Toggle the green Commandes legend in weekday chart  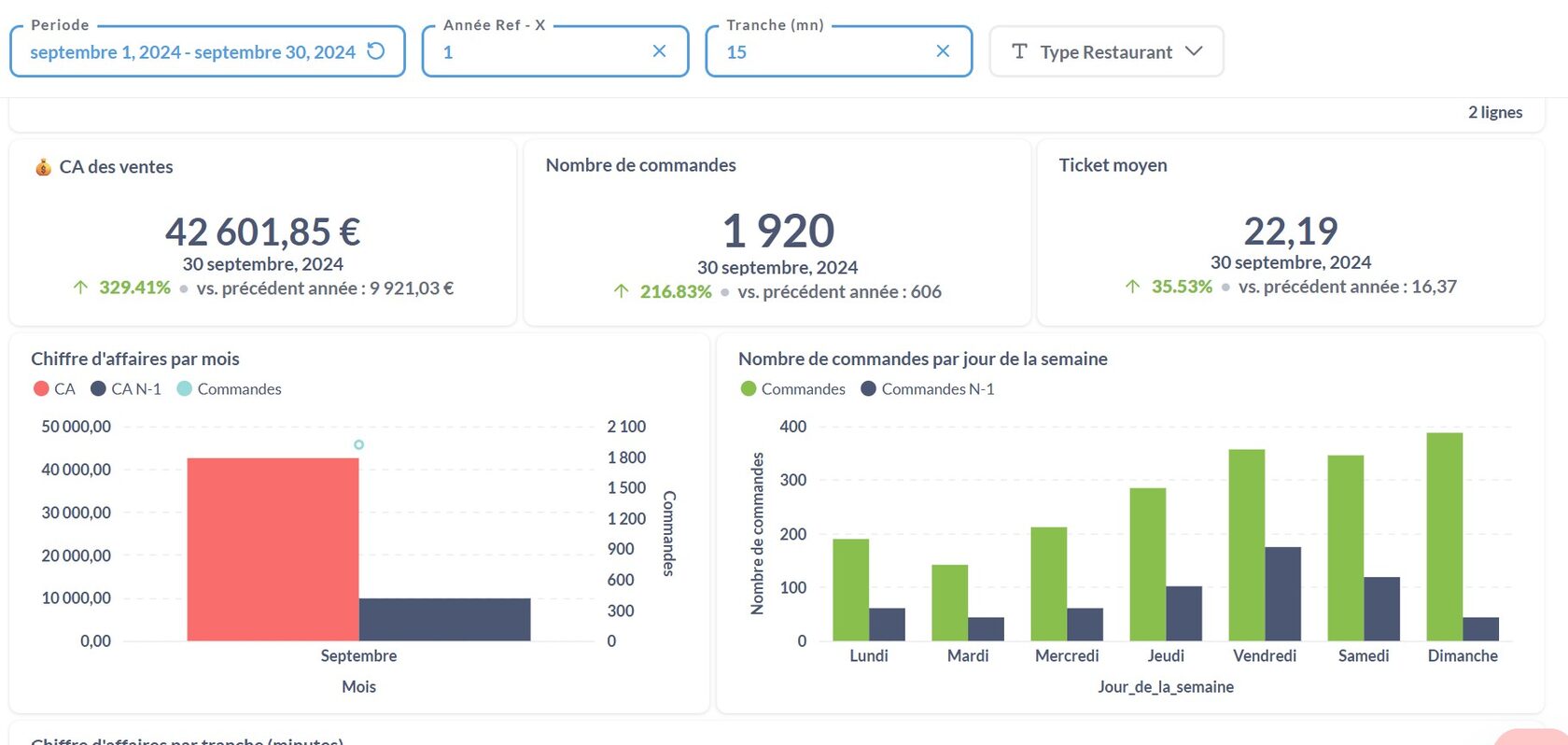[748, 388]
